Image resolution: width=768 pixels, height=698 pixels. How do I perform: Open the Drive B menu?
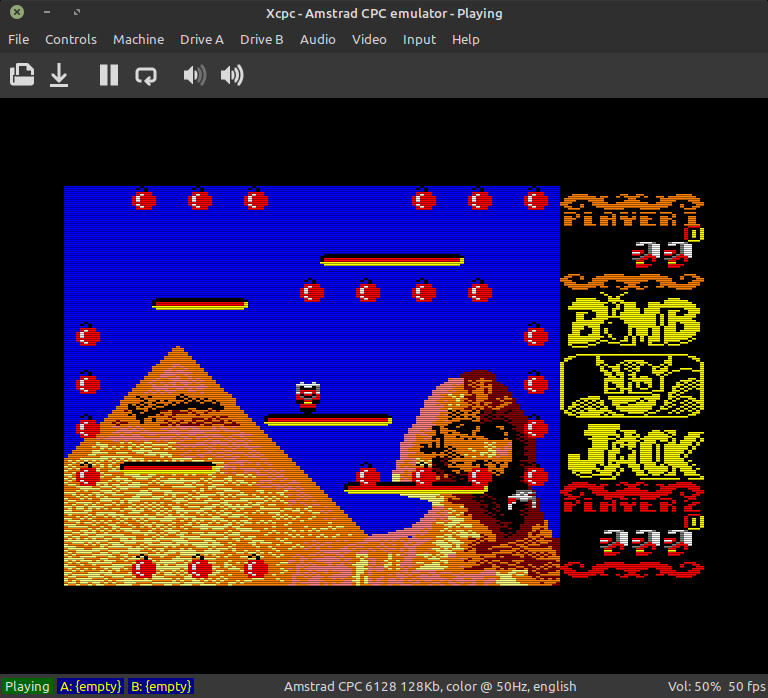[x=262, y=39]
